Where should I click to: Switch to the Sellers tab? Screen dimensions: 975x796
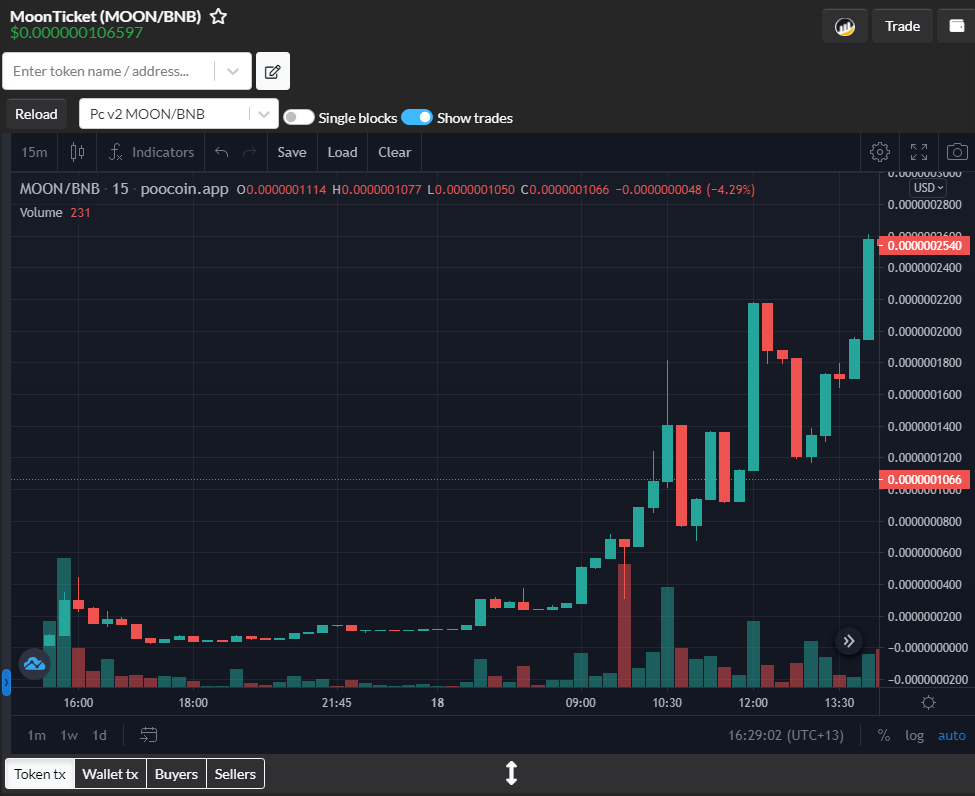235,774
